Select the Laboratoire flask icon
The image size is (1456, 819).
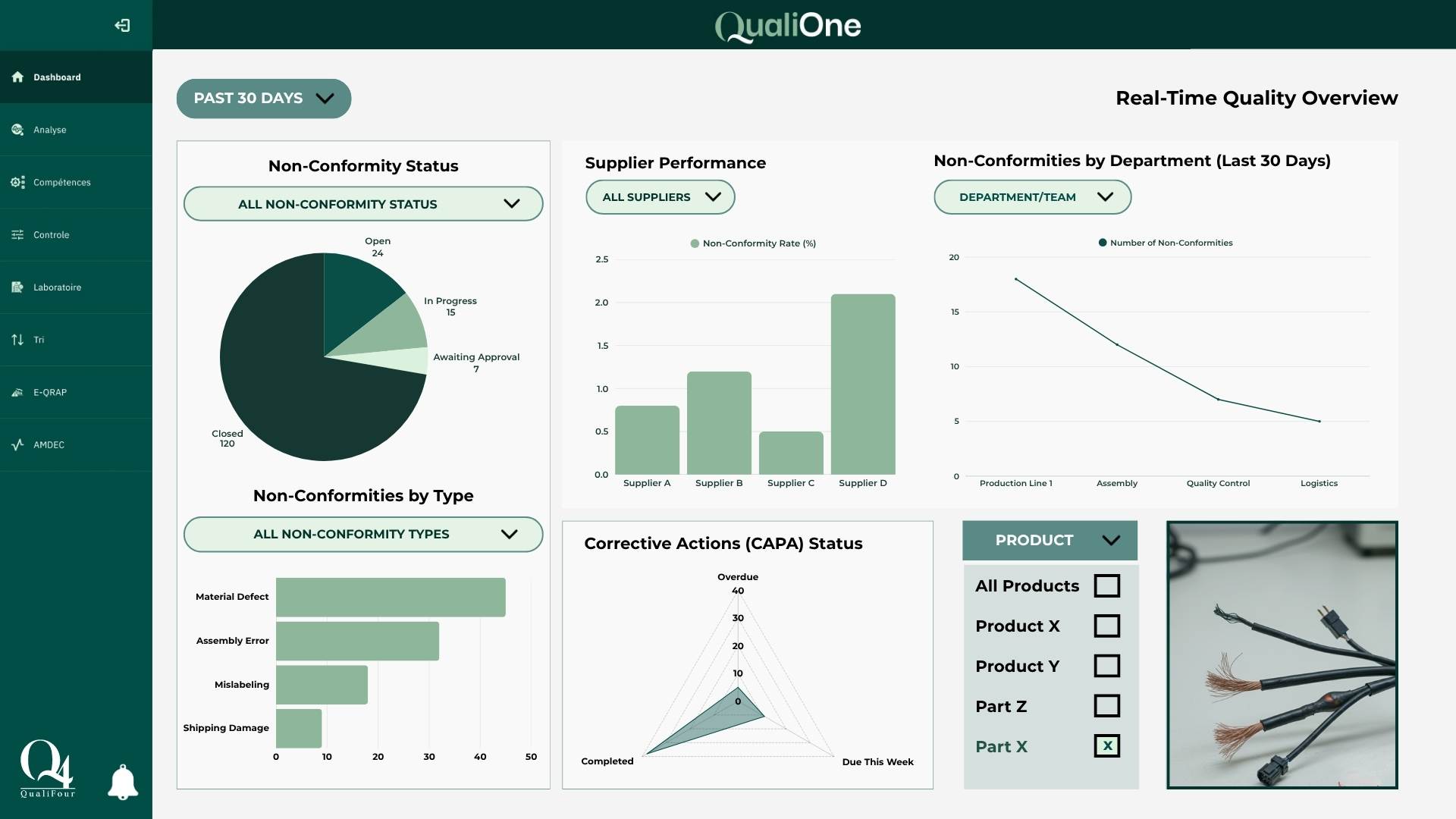(x=17, y=287)
